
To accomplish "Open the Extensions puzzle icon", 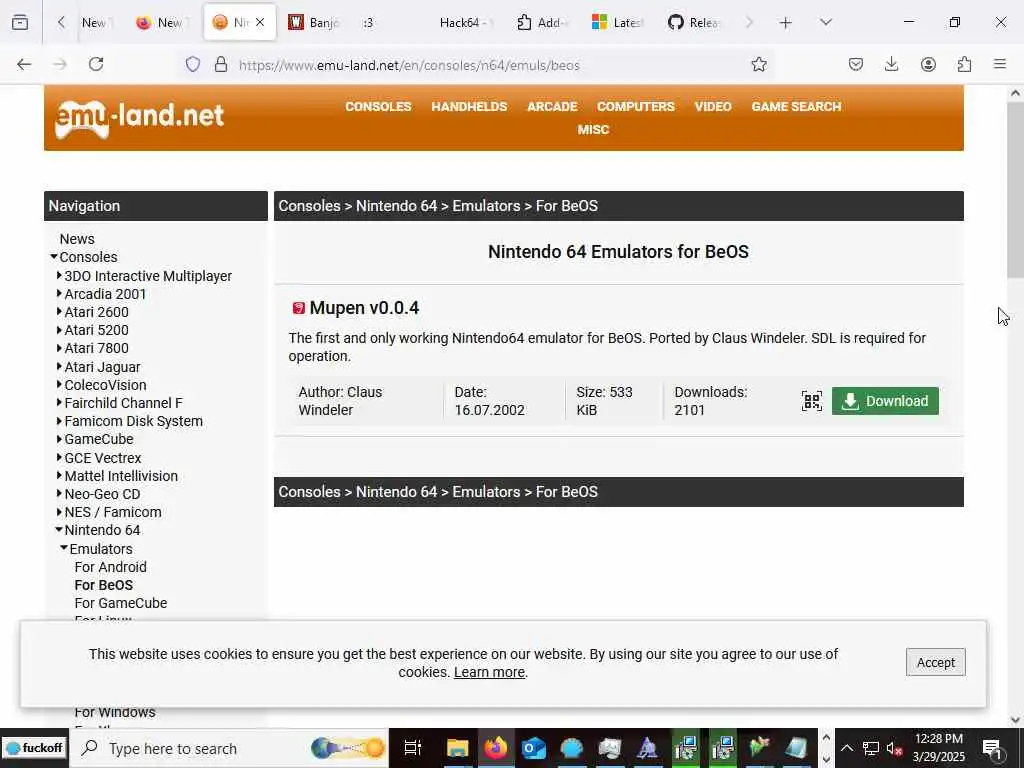I will click(964, 64).
